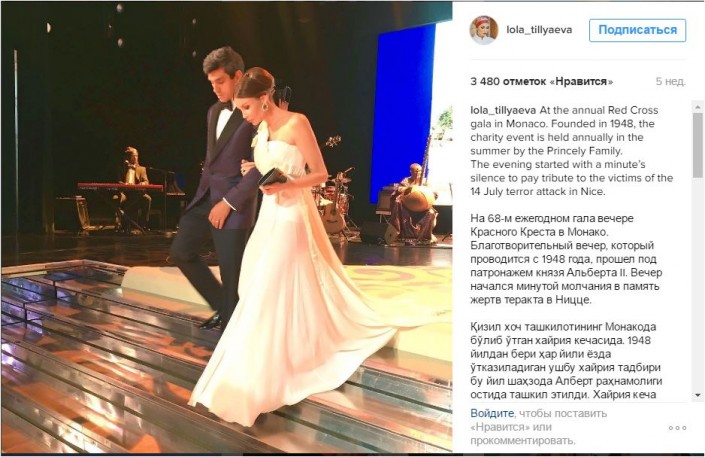
Task: Click the Russian caption paragraph about Красного Креста
Action: pos(566,259)
